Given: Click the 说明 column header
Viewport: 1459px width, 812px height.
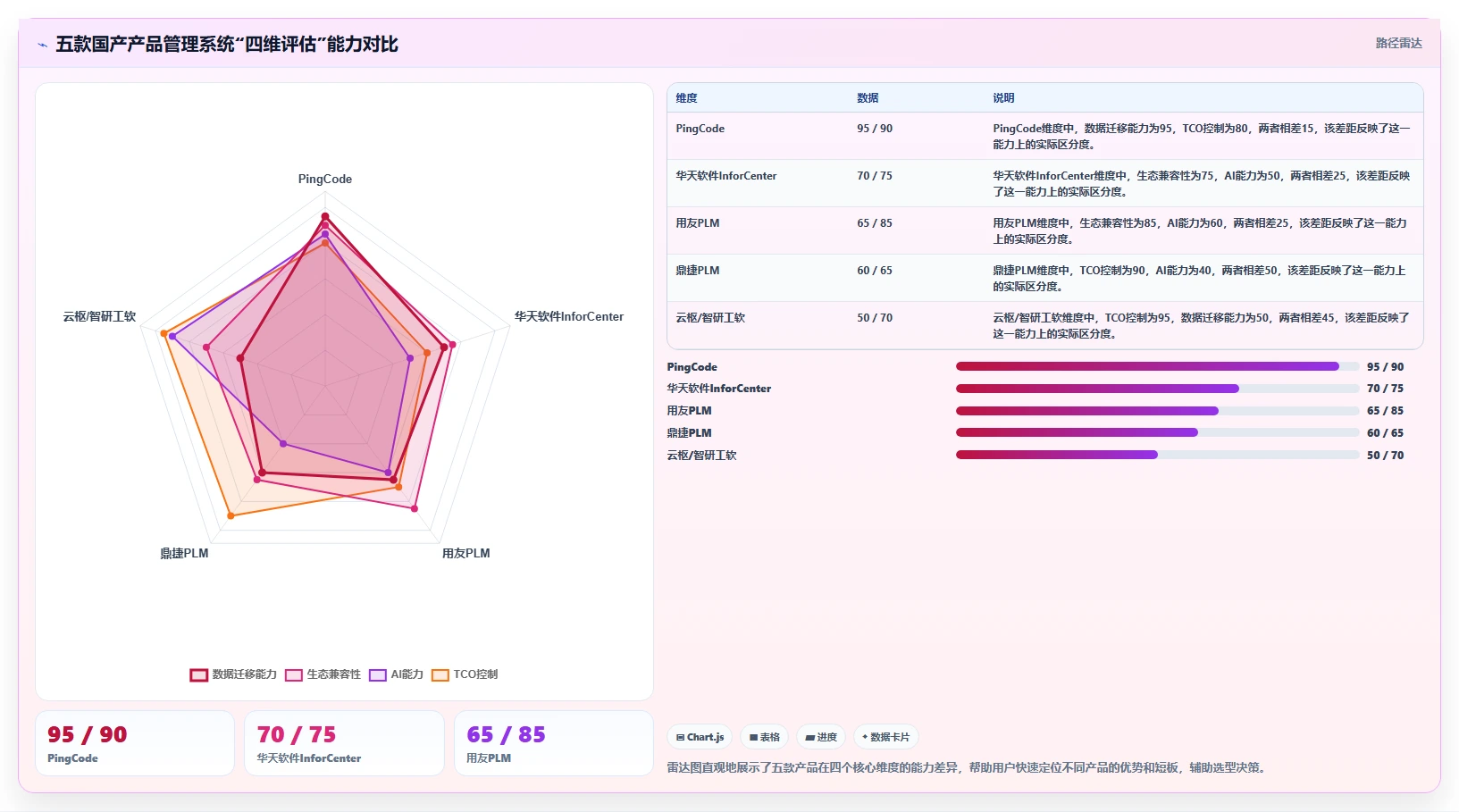Looking at the screenshot, I should click(1003, 98).
